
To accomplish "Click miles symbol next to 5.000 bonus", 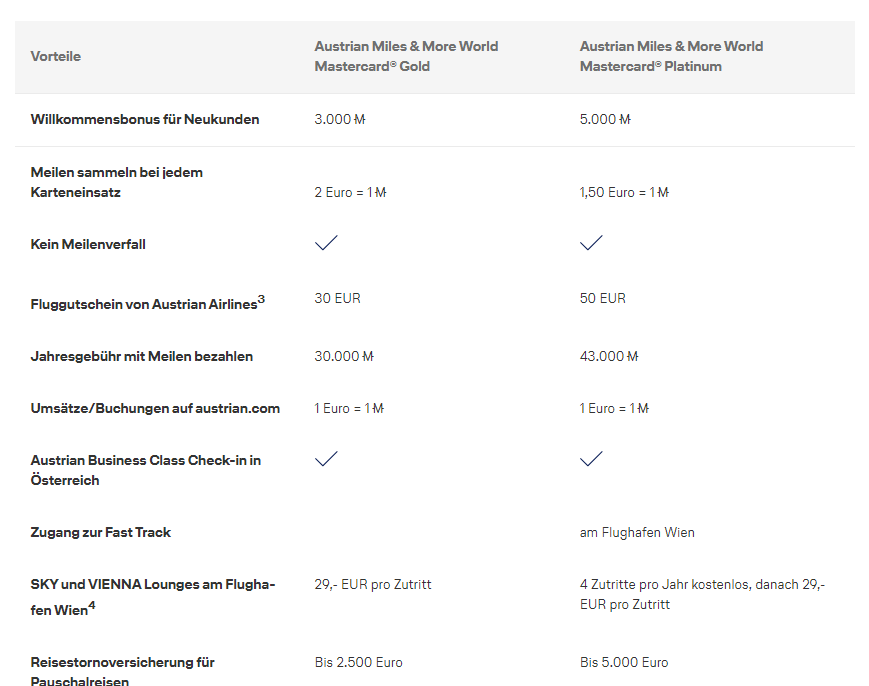I will tap(625, 120).
